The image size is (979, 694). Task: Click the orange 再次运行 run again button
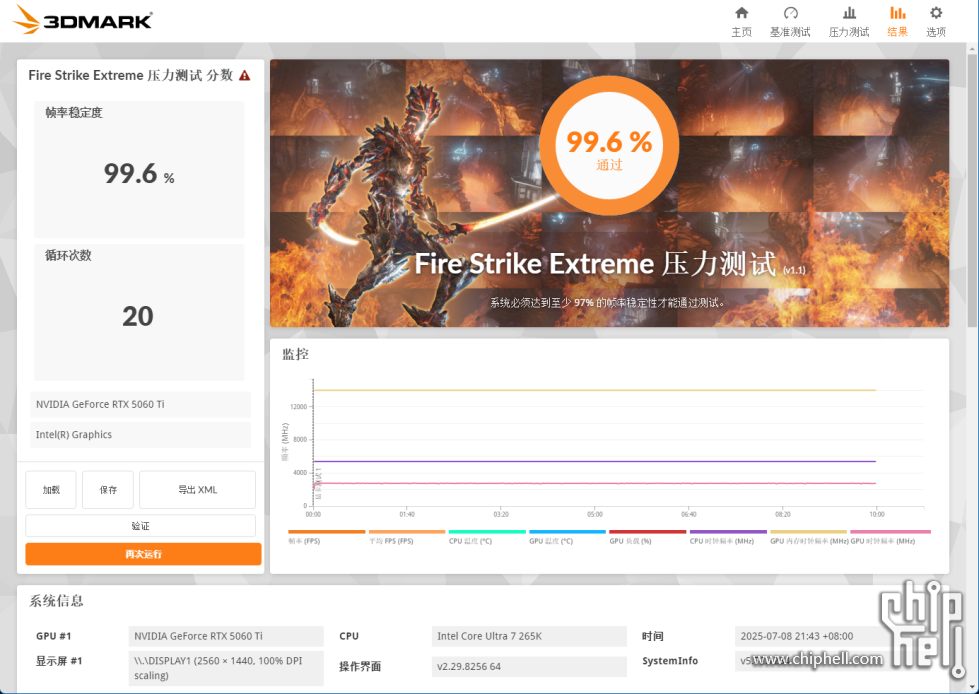pos(143,554)
